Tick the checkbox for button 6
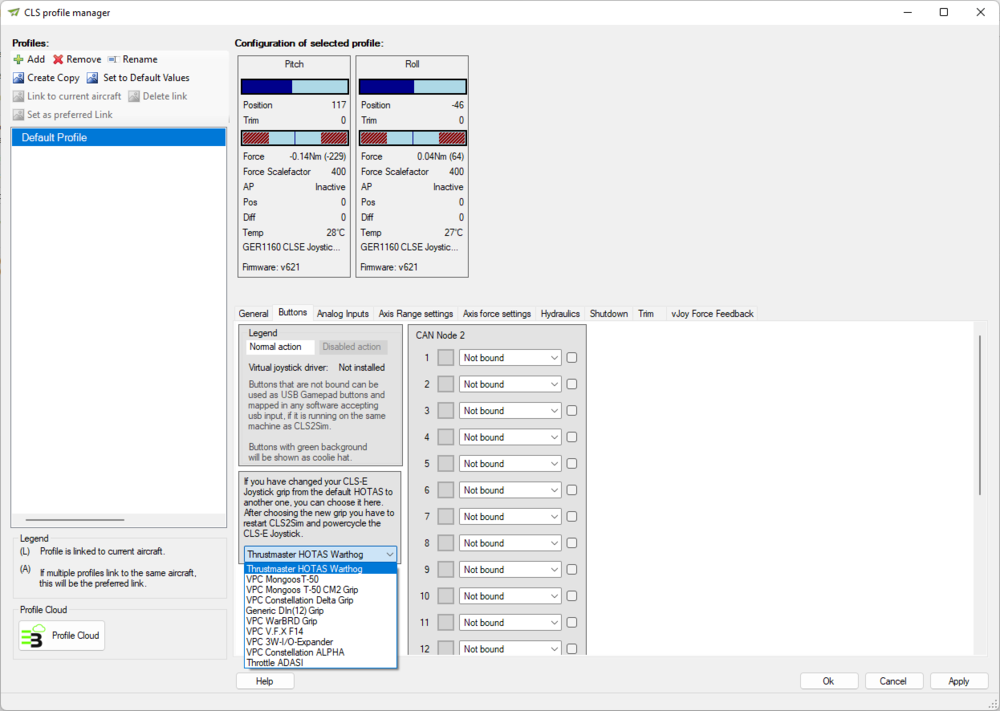 (572, 490)
